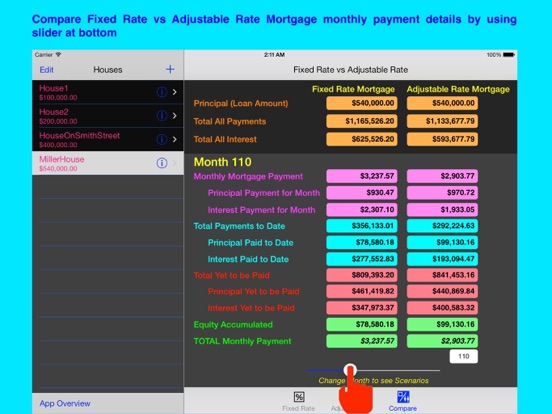Screen dimensions: 552x414
Task: Open info for HouseOnSmithStreet
Action: 162,139
